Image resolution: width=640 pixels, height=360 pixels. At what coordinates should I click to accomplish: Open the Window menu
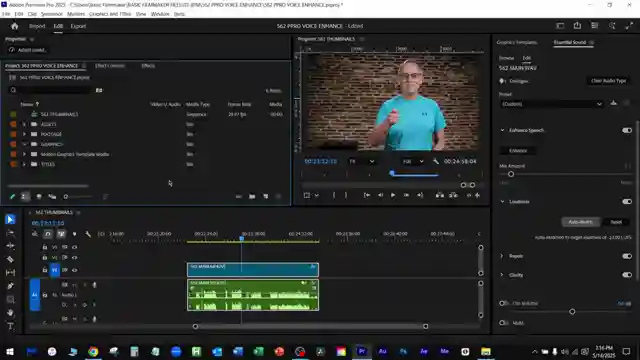(160, 14)
